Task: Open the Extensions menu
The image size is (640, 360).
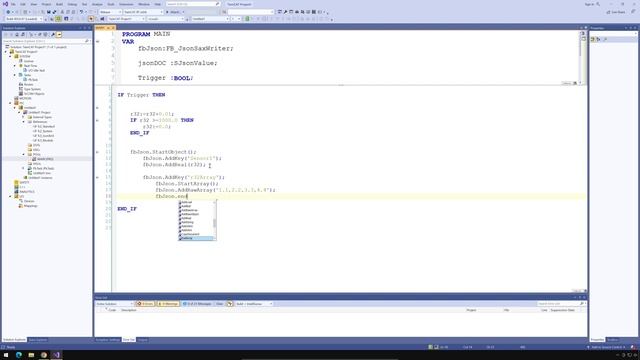Action: point(126,4)
